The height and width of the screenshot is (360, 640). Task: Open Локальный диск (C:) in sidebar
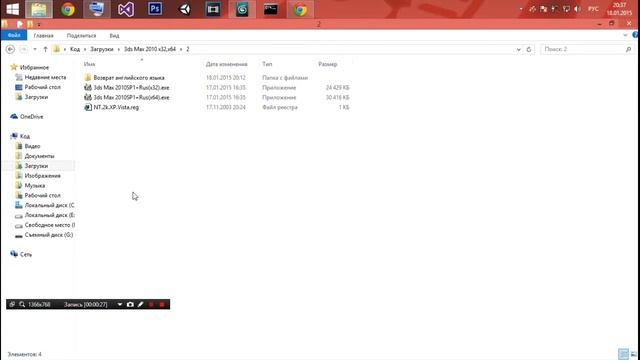49,205
